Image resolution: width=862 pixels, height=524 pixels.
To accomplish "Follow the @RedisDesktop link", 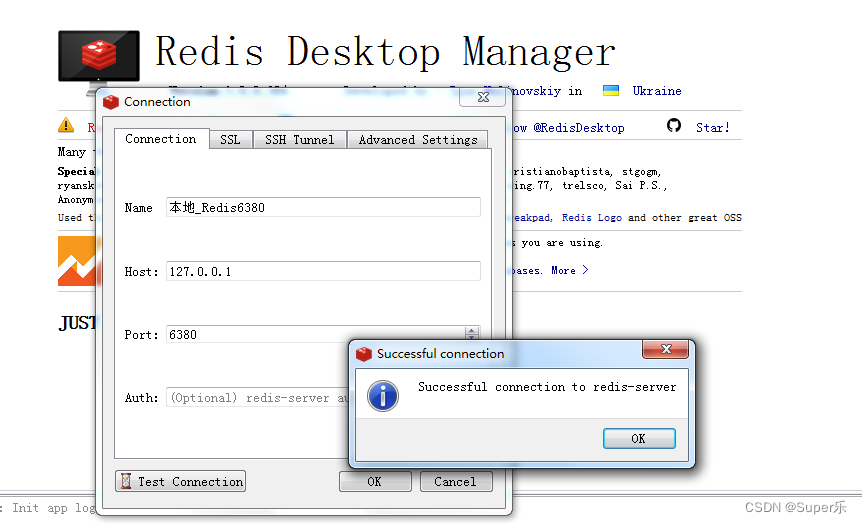I will (578, 128).
